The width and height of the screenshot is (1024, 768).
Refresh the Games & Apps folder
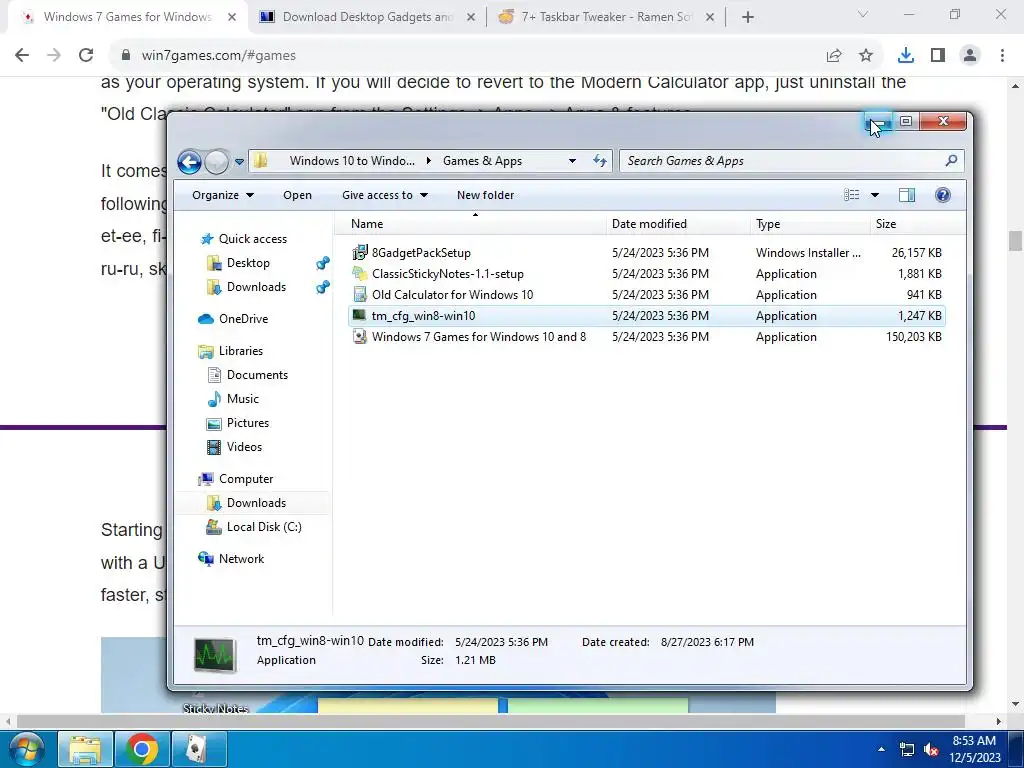(600, 161)
